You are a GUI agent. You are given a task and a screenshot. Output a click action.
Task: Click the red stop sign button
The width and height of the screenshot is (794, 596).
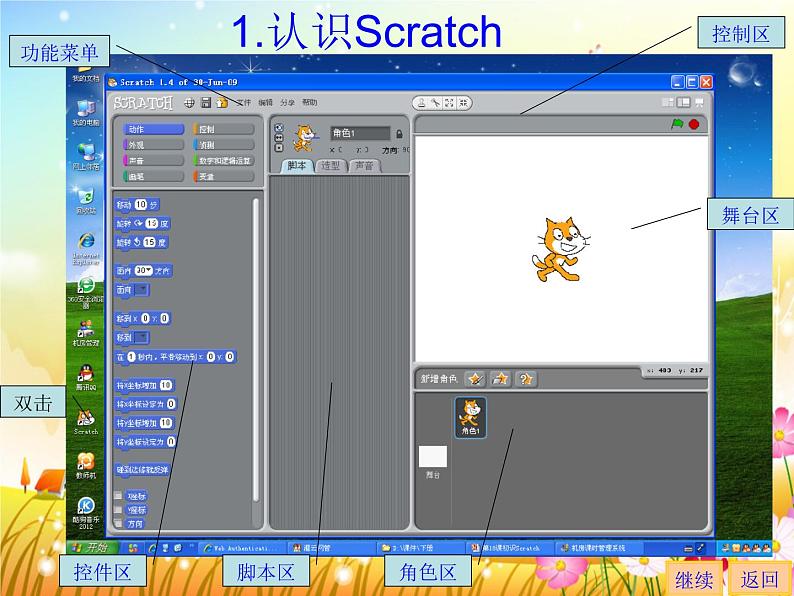[x=694, y=124]
